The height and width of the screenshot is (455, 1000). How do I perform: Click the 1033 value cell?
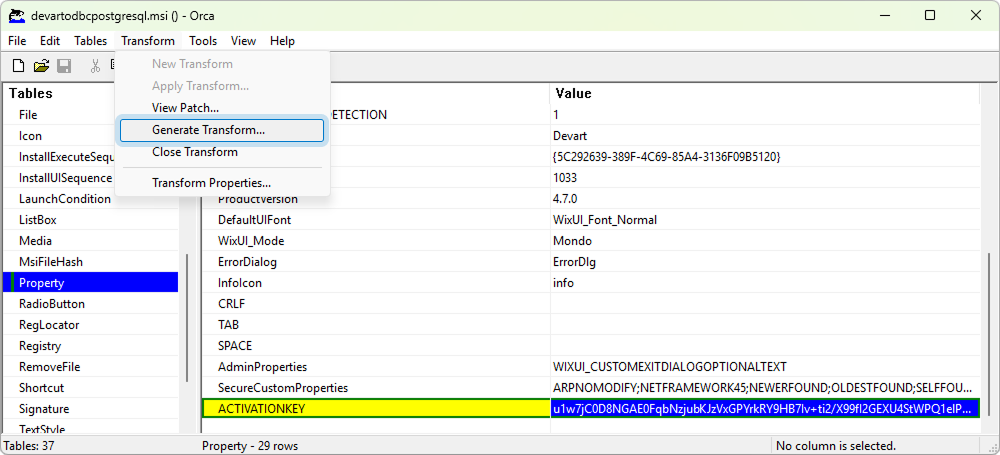click(x=765, y=178)
